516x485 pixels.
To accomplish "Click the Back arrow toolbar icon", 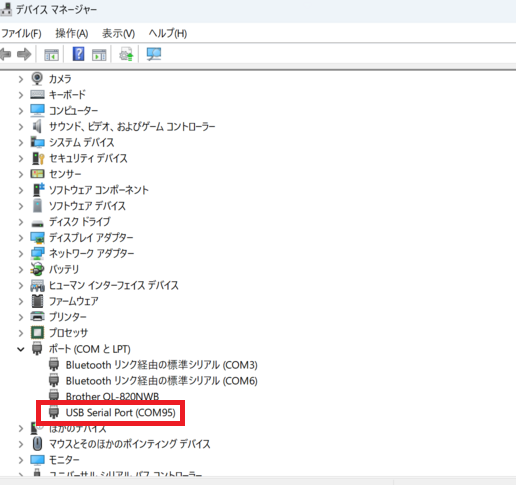I will pyautogui.click(x=5, y=54).
